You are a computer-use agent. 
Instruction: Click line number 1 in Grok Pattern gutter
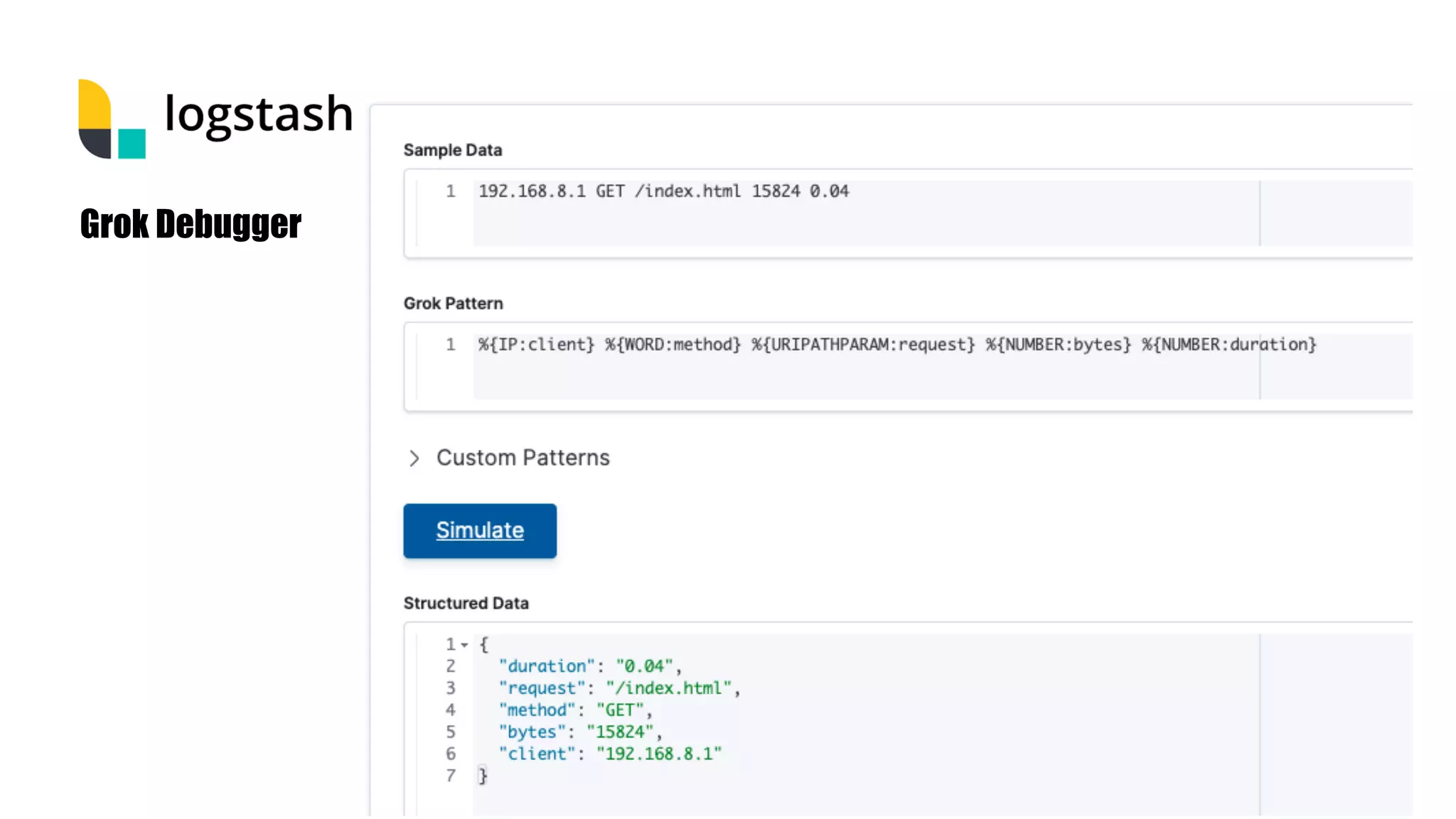click(x=450, y=345)
